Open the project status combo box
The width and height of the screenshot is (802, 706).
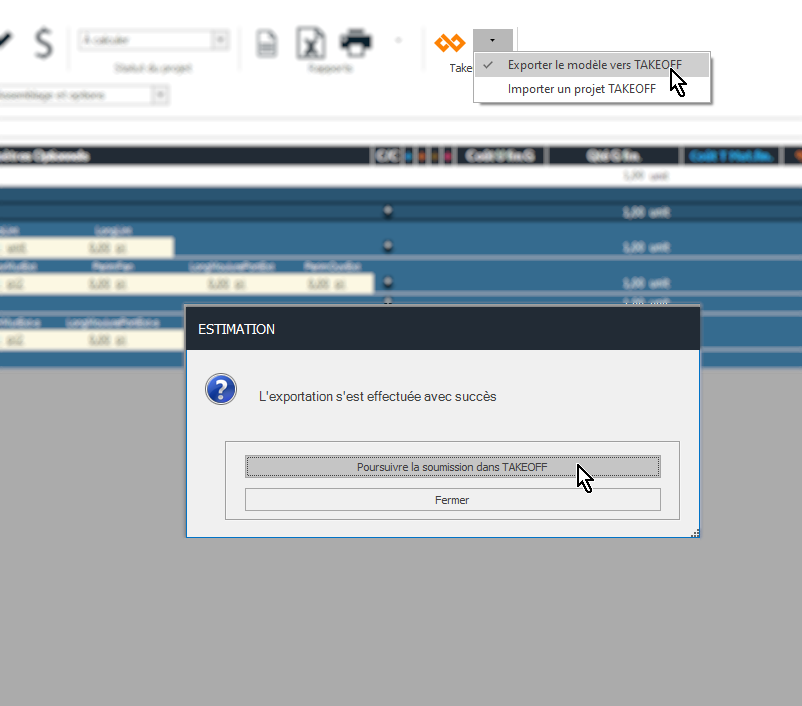click(153, 40)
